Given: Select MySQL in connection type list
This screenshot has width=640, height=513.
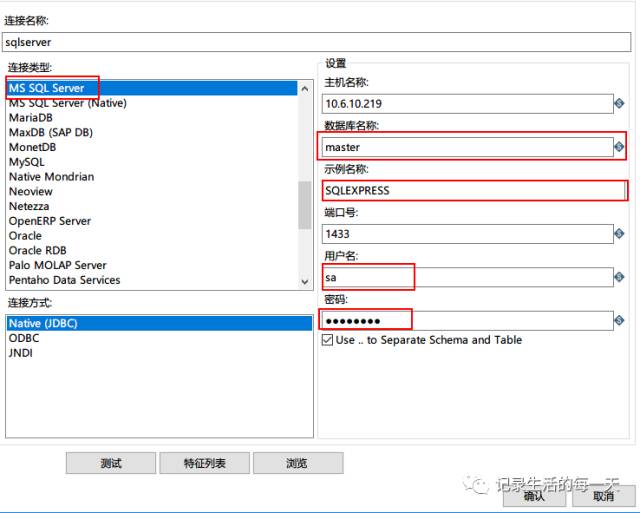Looking at the screenshot, I should [152, 162].
